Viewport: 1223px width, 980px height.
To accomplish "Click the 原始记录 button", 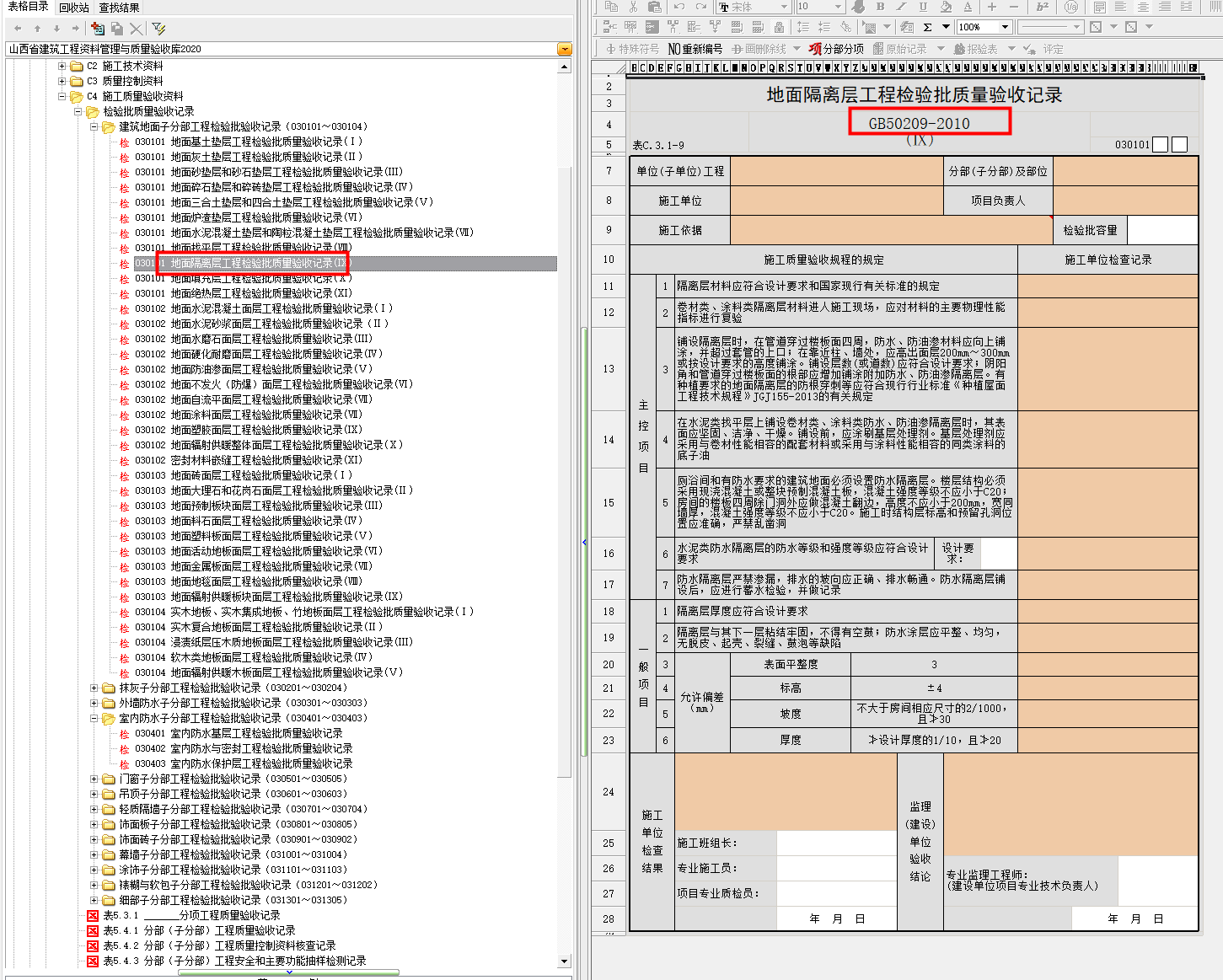I will click(x=900, y=49).
